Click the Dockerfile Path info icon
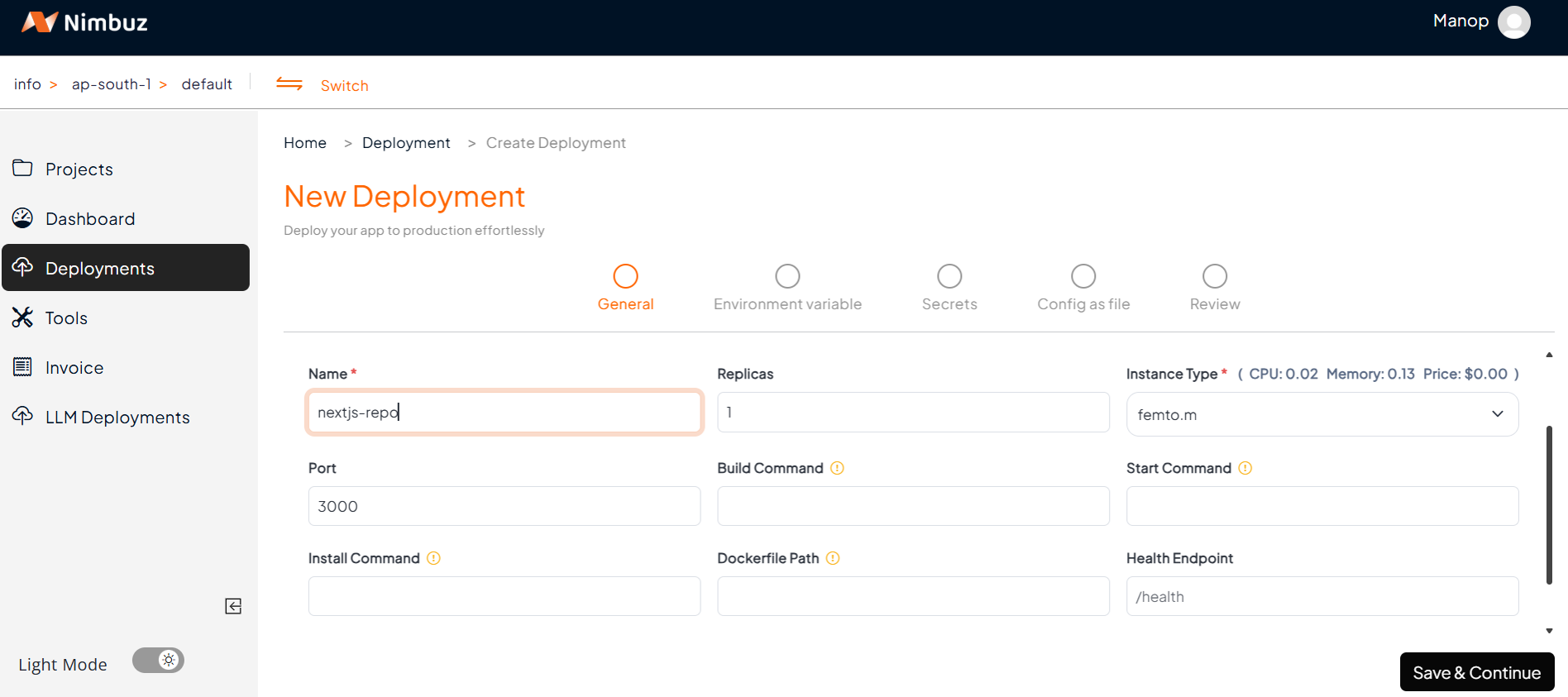 pyautogui.click(x=833, y=558)
